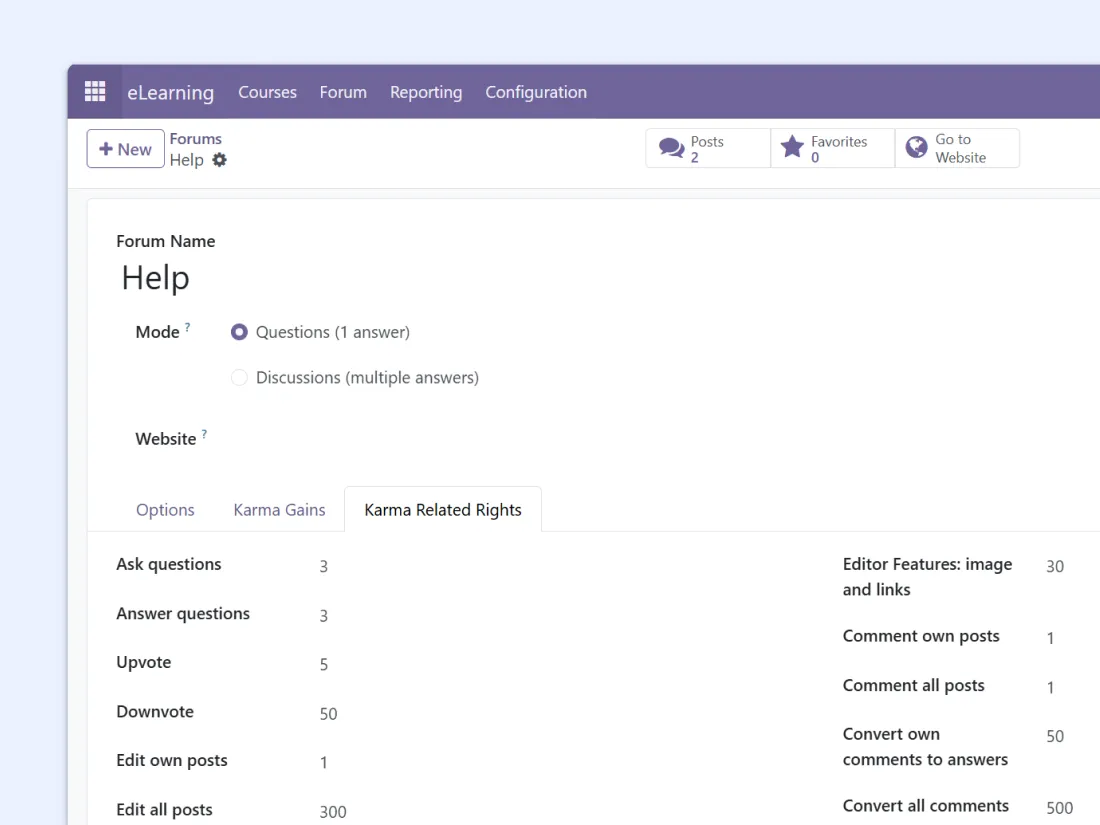
Task: Switch to the Karma Gains tab
Action: [279, 510]
